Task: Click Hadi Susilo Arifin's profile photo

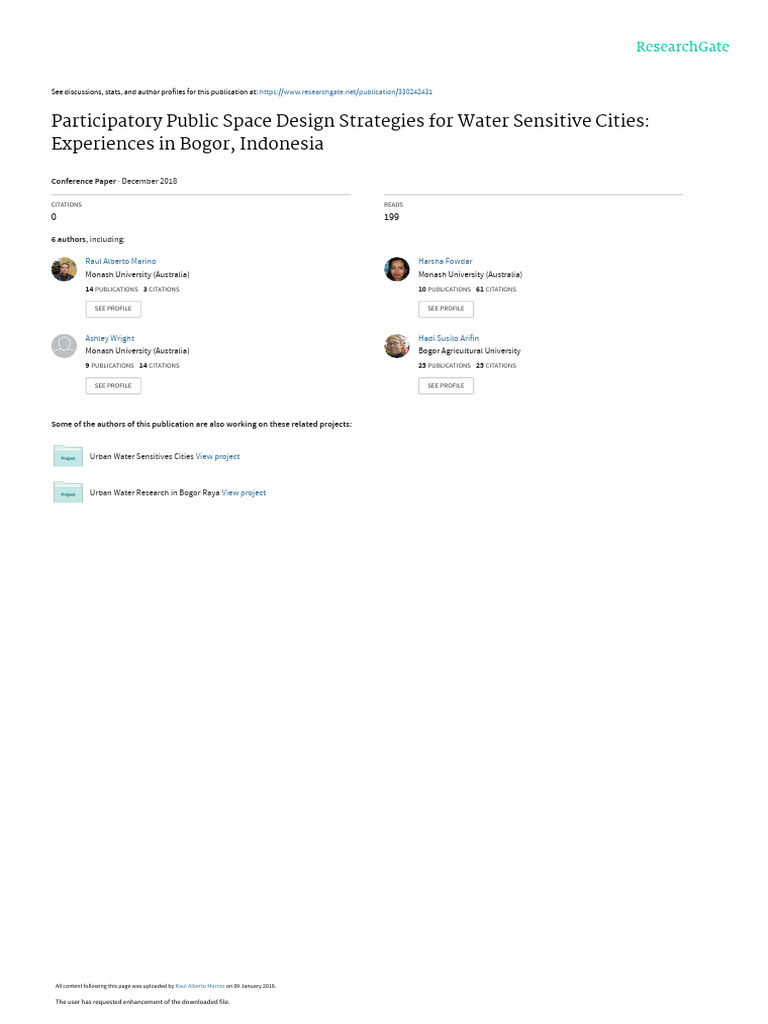Action: point(397,346)
